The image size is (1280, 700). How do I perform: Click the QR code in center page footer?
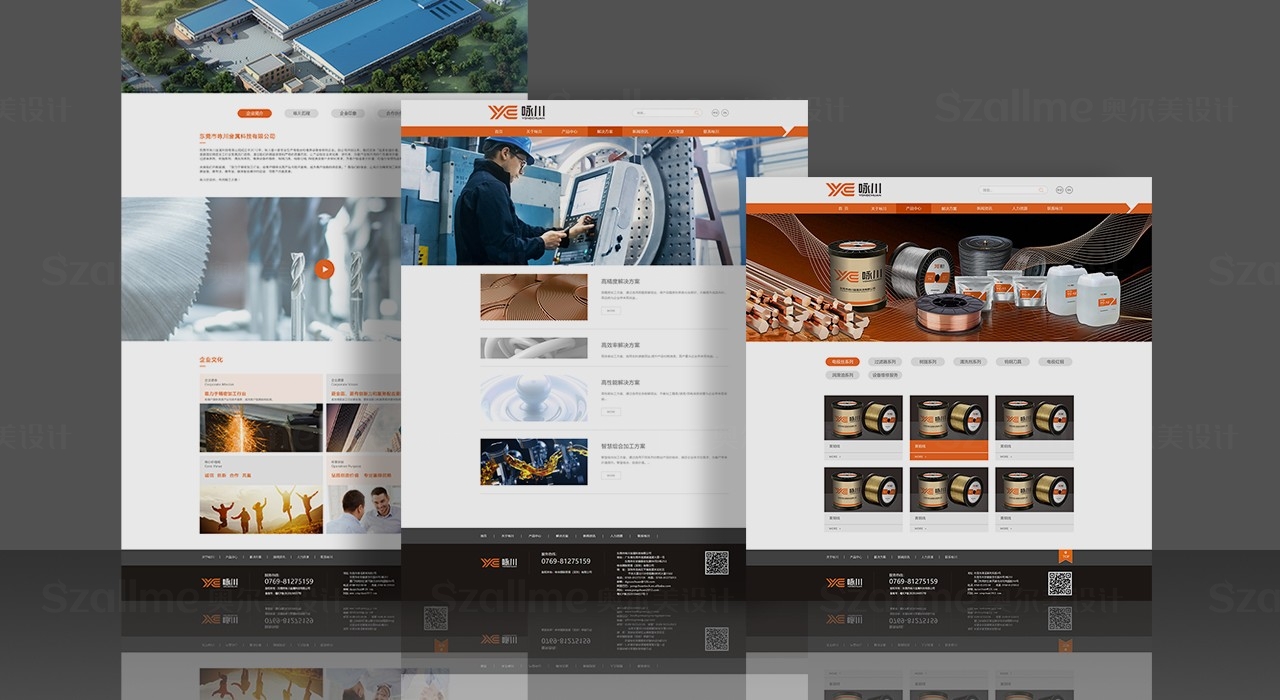[x=716, y=562]
